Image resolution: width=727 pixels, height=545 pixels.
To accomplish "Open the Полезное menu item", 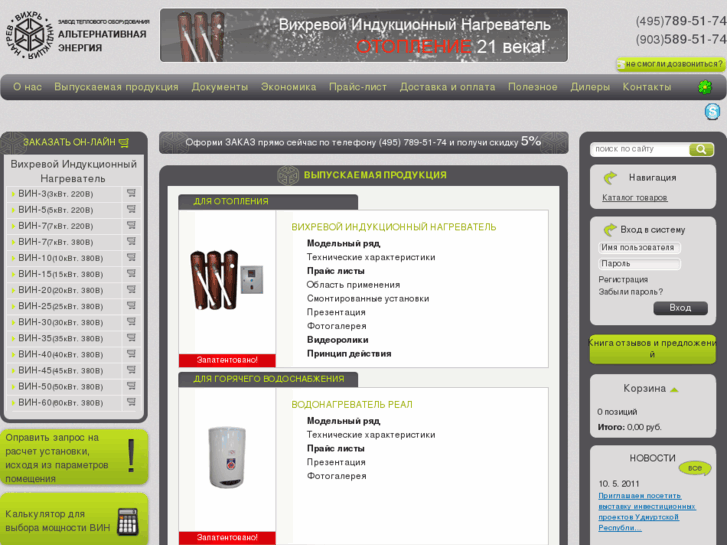I will point(533,87).
